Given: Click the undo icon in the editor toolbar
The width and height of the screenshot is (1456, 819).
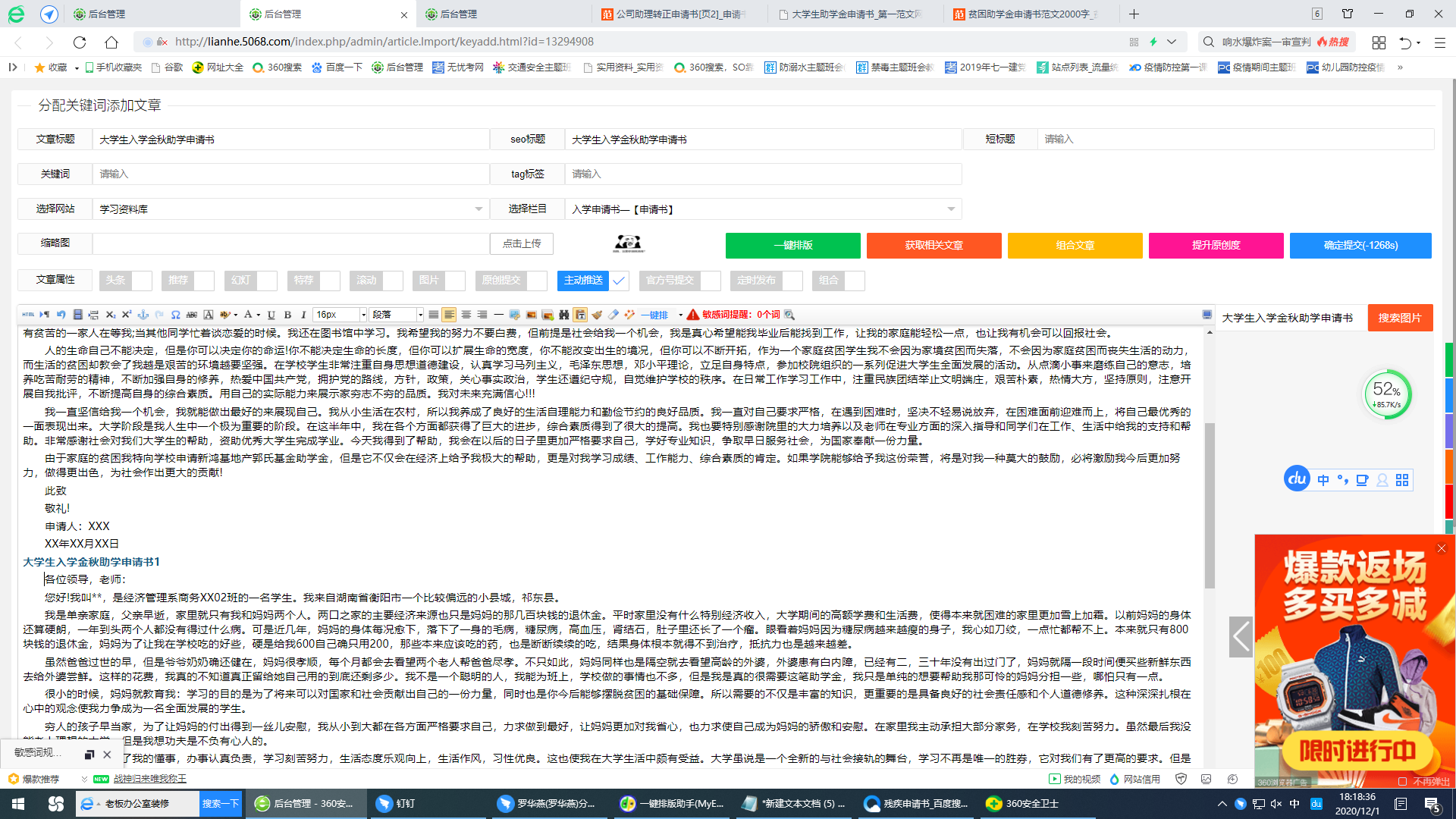Looking at the screenshot, I should 62,314.
